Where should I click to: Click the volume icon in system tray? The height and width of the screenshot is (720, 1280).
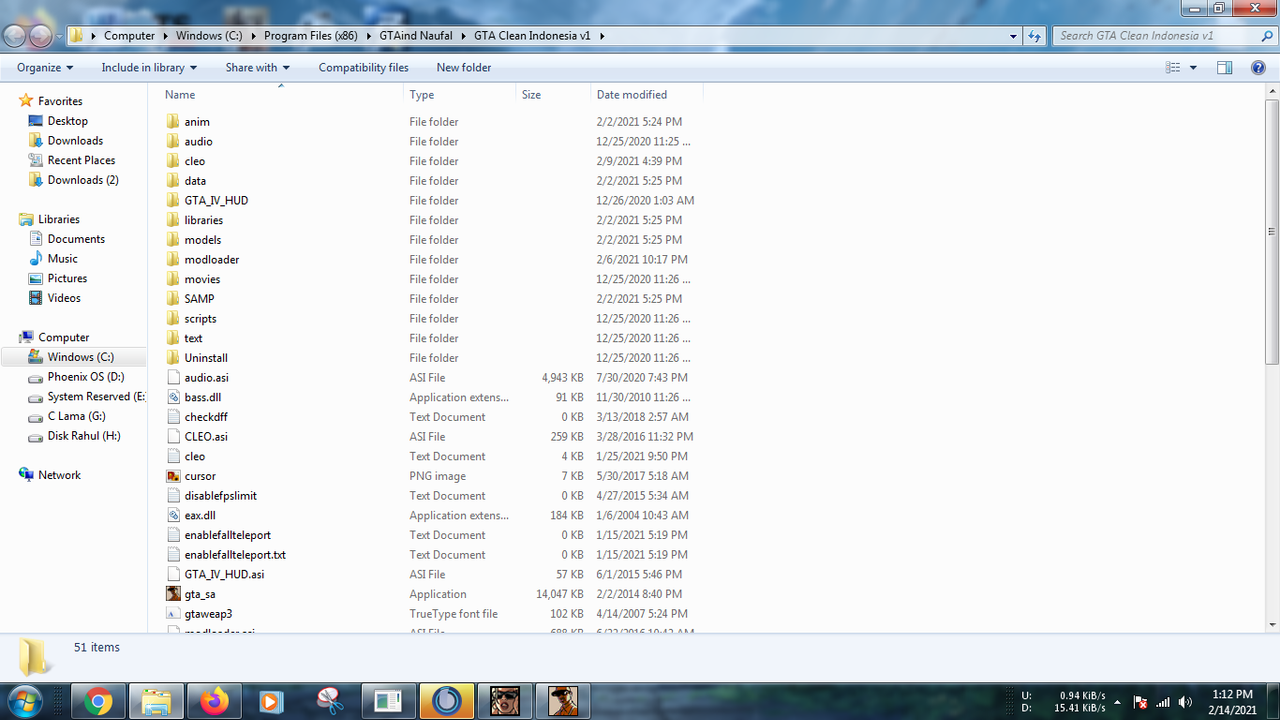click(1185, 702)
